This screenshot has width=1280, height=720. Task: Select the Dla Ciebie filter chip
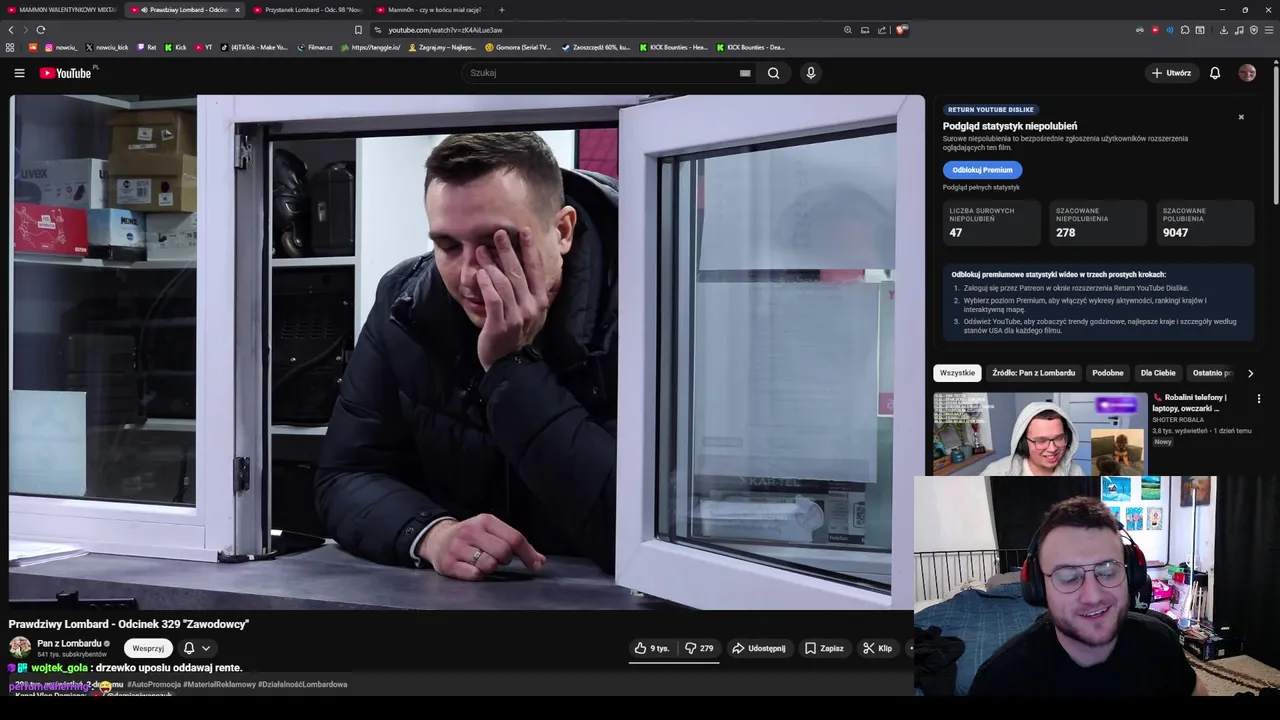tap(1158, 373)
